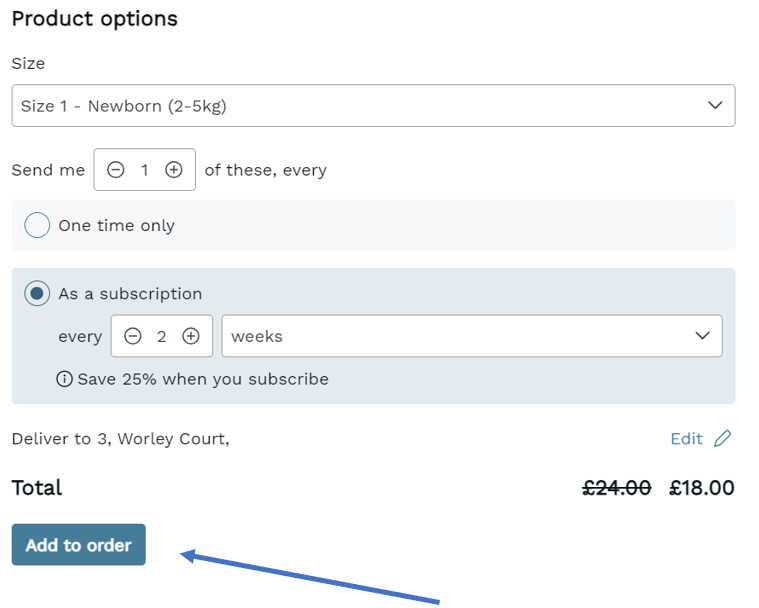Click the interval value 2 in the stepper
Viewport: 759px width, 608px height.
[x=161, y=336]
